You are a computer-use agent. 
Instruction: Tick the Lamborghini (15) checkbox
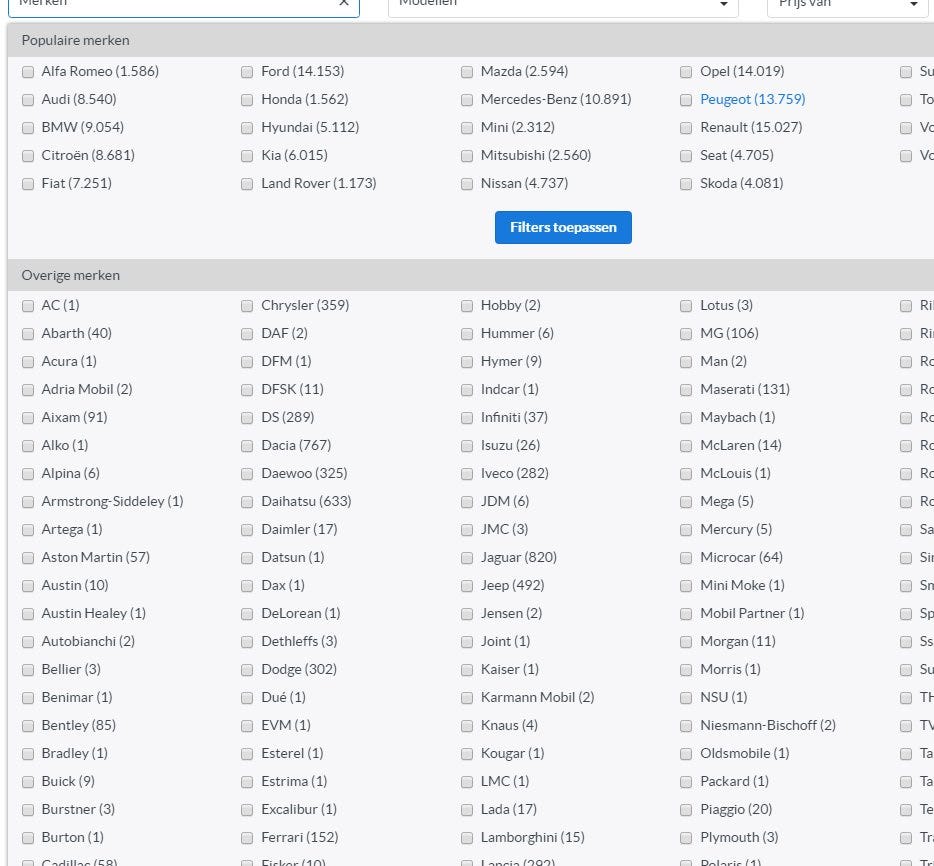pyautogui.click(x=467, y=838)
